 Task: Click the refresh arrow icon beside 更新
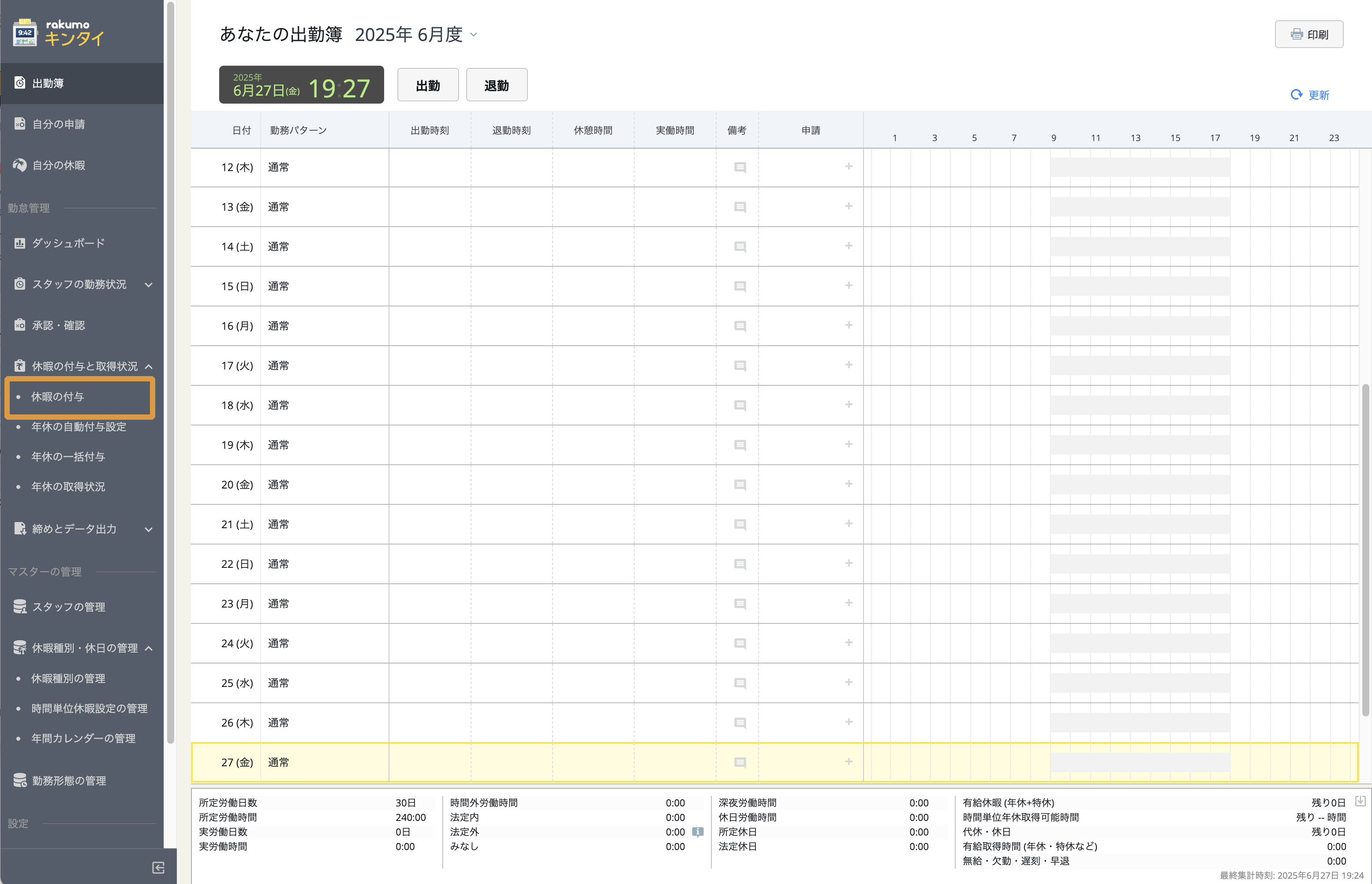1296,94
